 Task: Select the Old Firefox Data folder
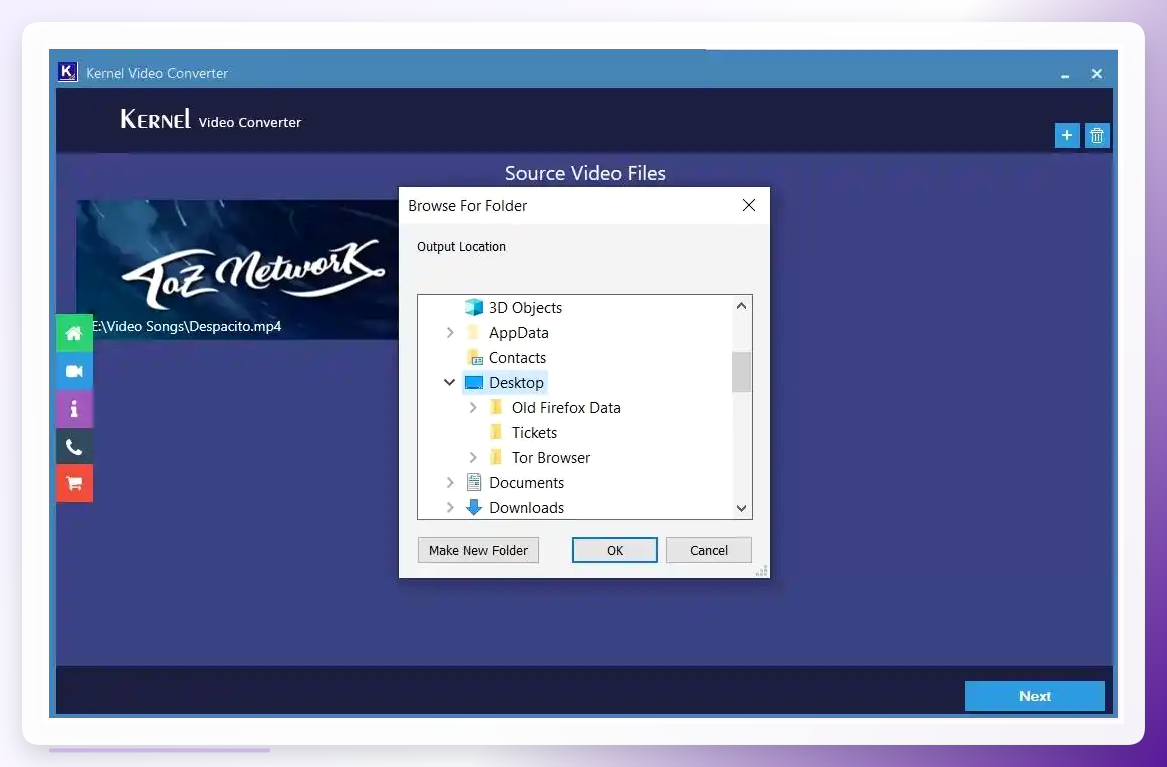click(566, 408)
